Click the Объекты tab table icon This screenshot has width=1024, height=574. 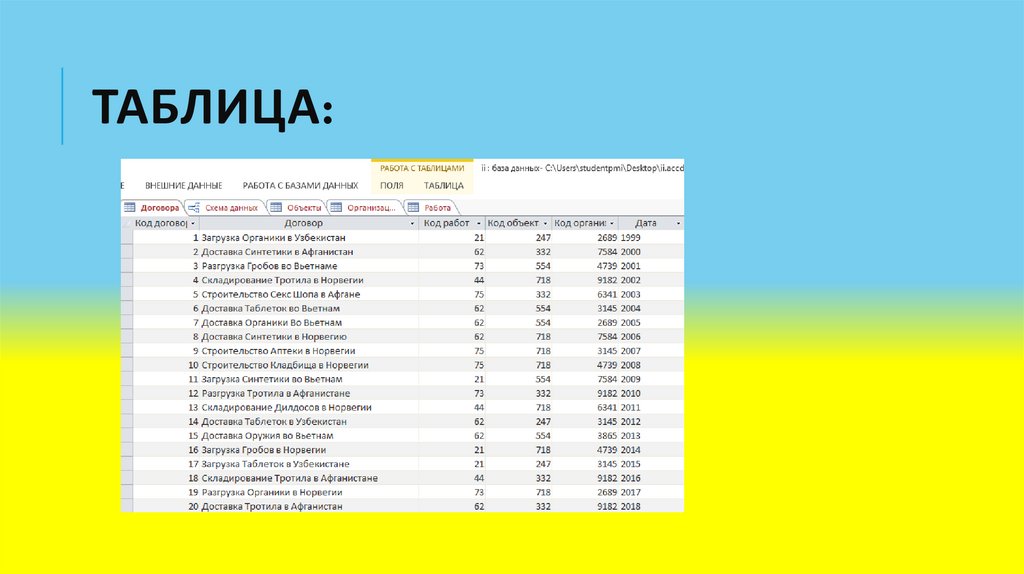[x=276, y=207]
